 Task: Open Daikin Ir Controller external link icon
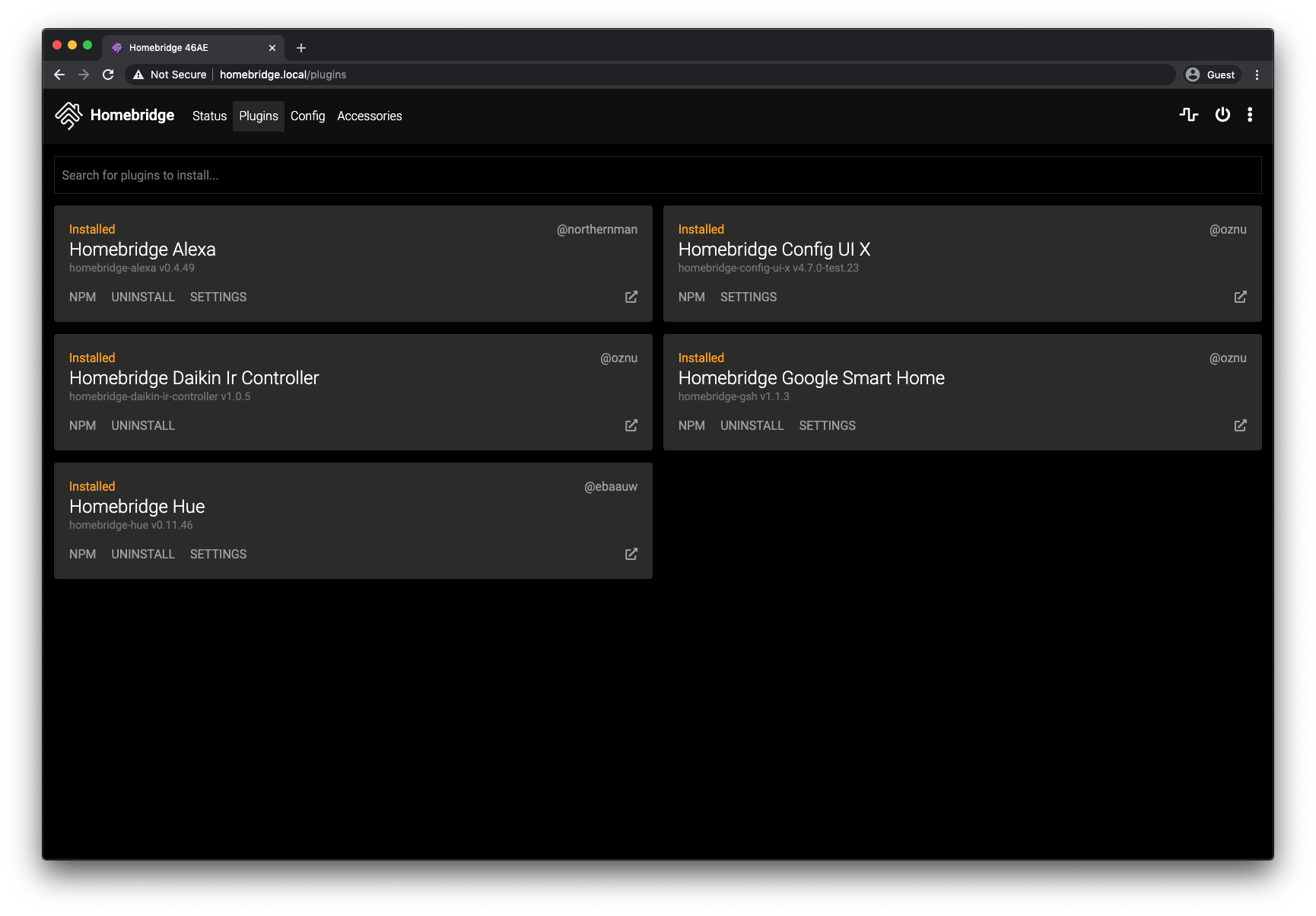pos(631,425)
